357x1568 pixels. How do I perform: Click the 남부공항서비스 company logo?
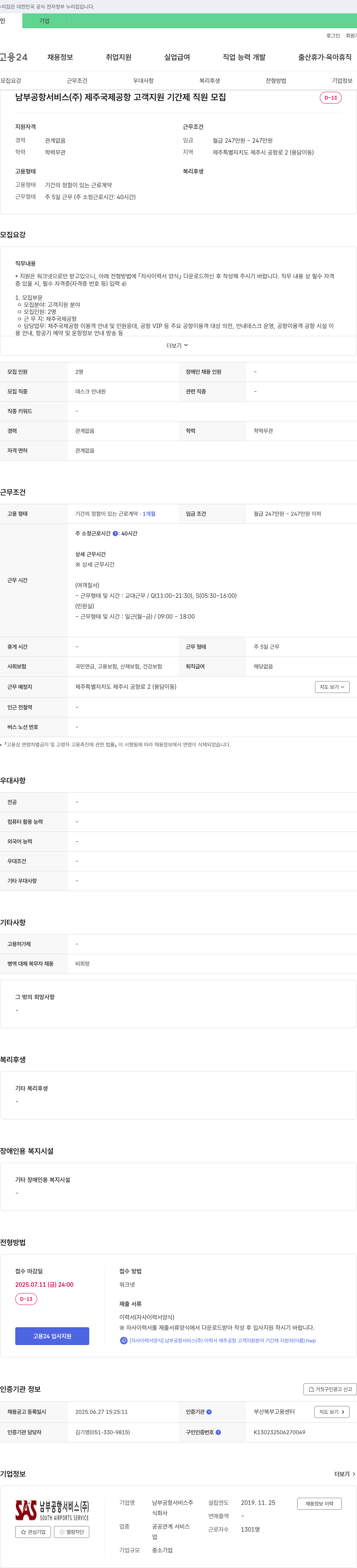pyautogui.click(x=52, y=1510)
